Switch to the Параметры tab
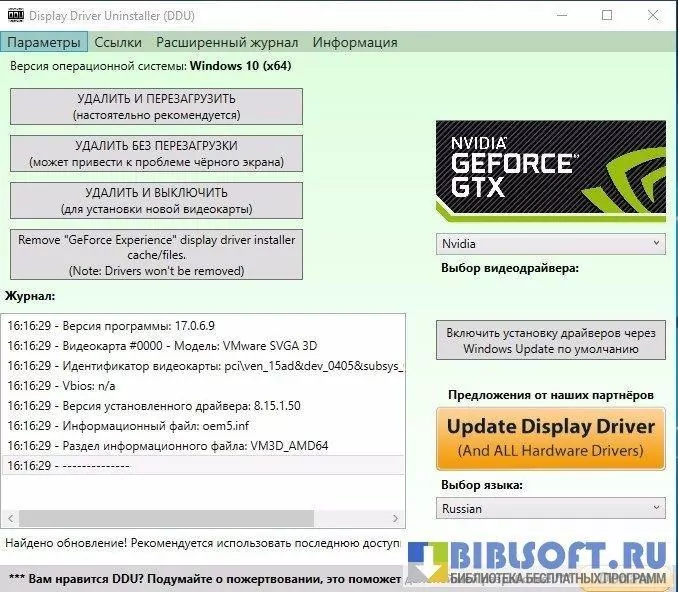678x592 pixels. pos(44,42)
